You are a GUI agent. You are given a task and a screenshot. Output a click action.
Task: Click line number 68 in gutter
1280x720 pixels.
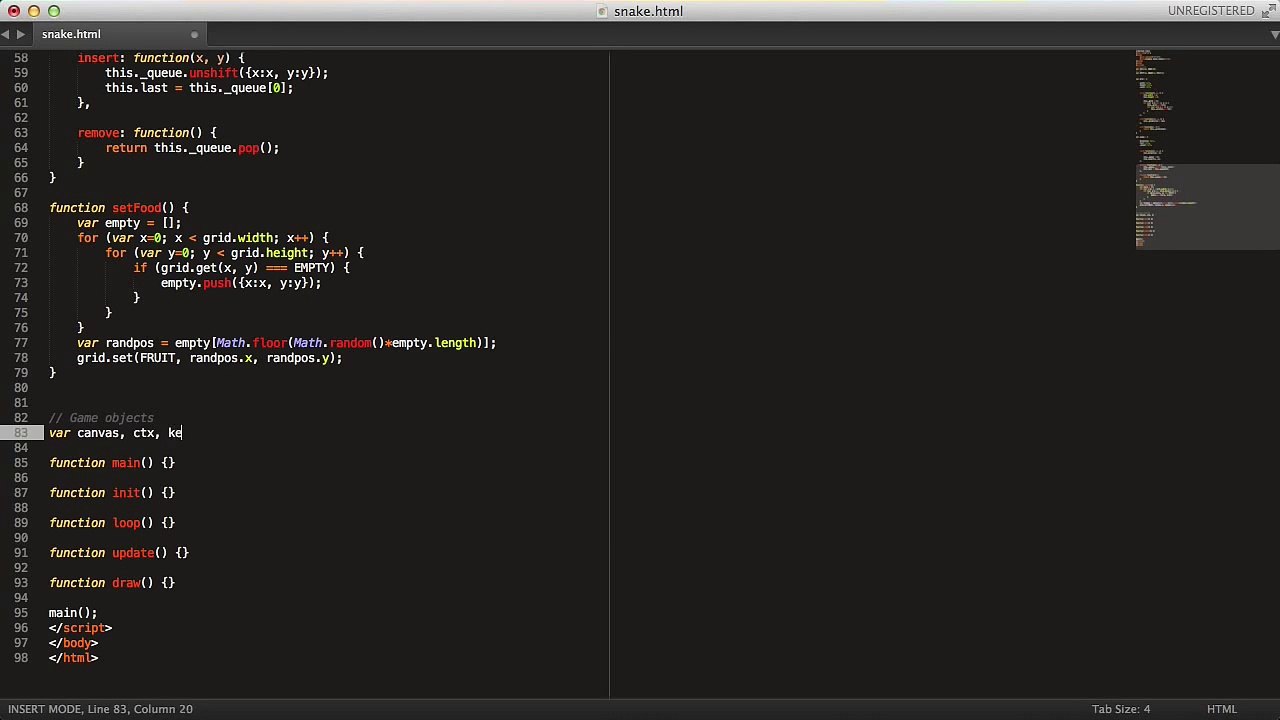tap(21, 208)
